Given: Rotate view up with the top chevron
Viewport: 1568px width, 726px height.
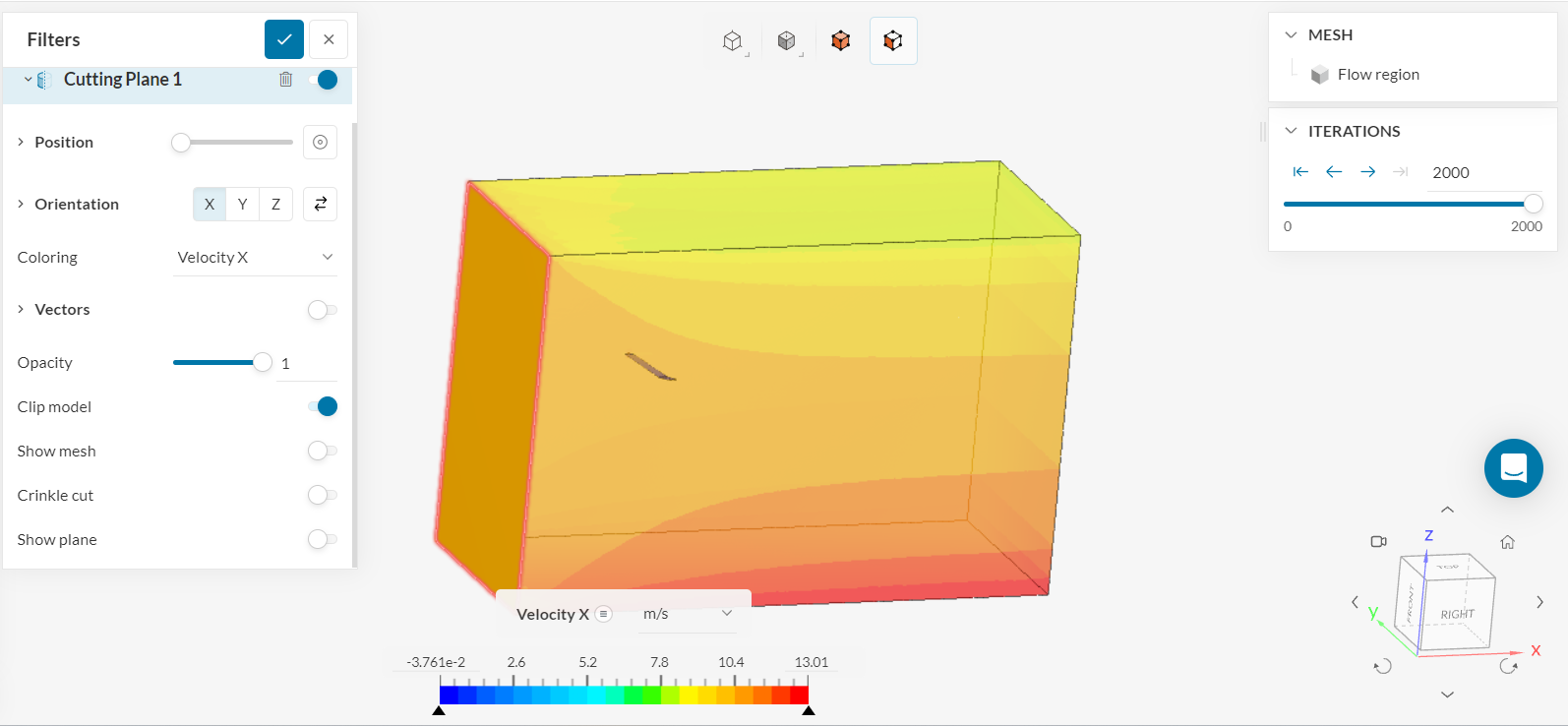Looking at the screenshot, I should [1447, 510].
